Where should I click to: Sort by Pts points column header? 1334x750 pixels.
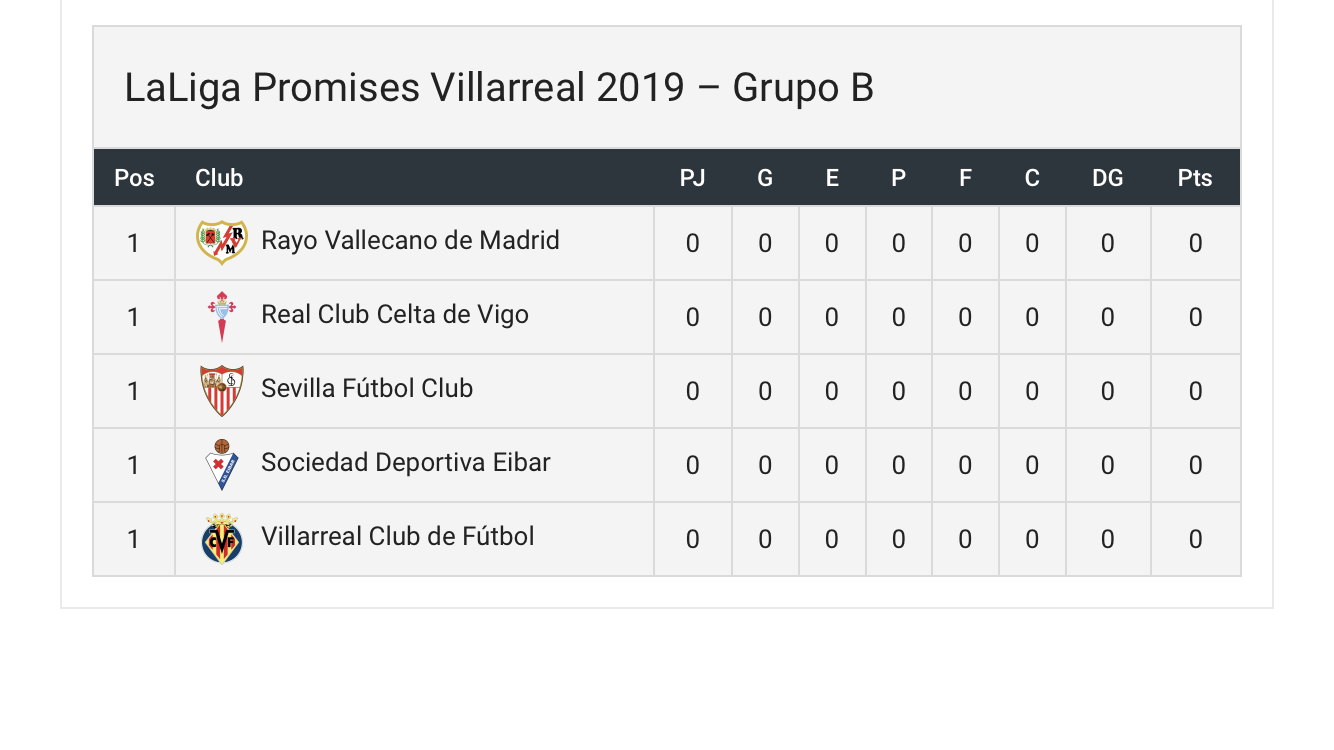click(x=1195, y=178)
